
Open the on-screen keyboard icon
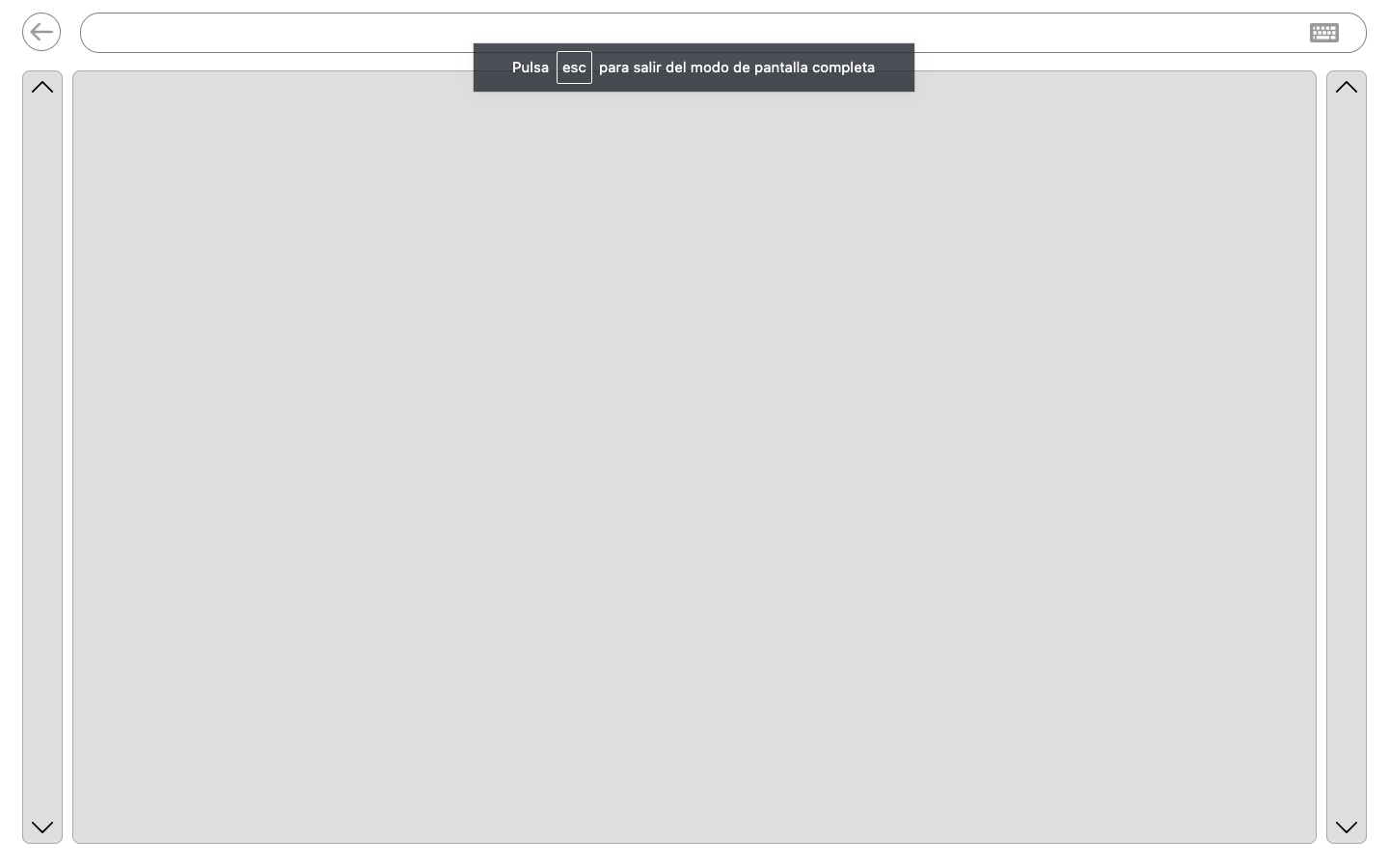tap(1323, 33)
